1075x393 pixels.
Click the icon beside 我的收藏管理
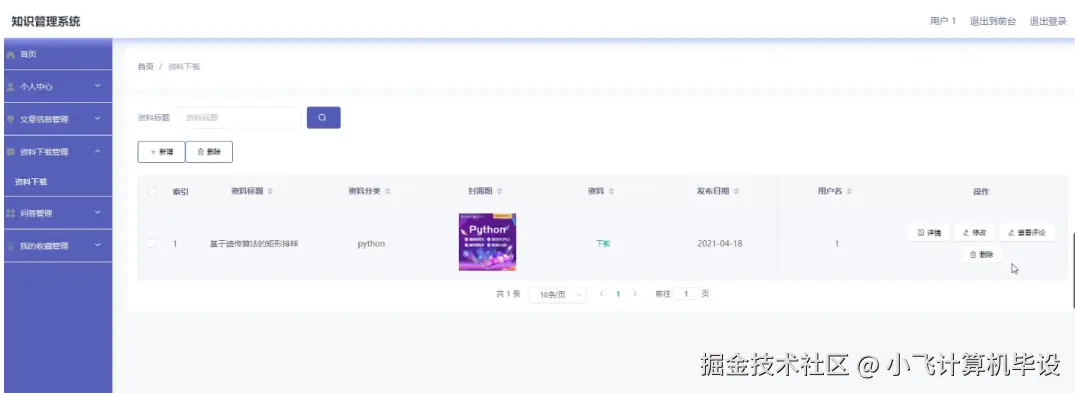tap(10, 246)
